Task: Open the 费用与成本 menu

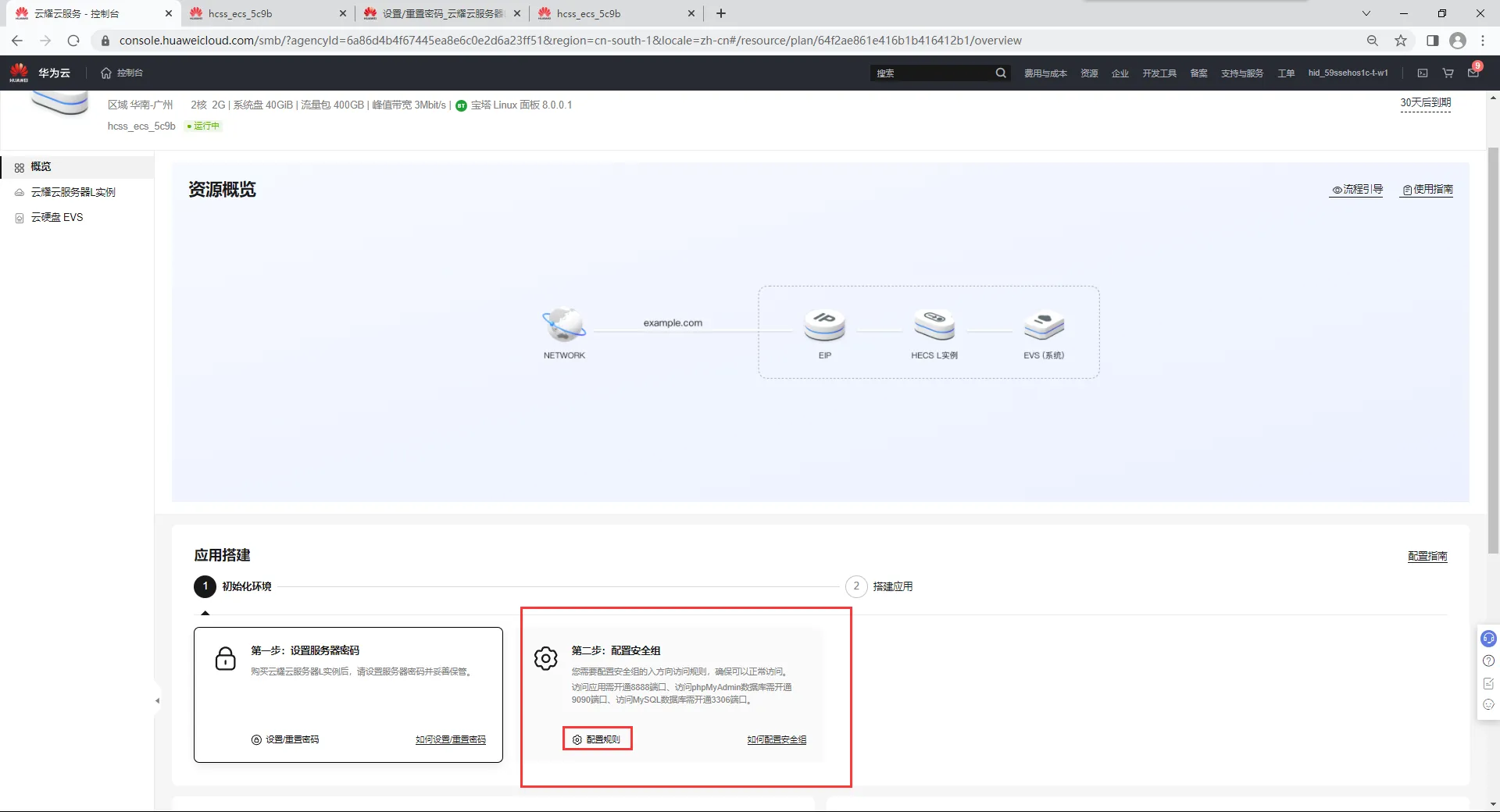Action: 1045,73
